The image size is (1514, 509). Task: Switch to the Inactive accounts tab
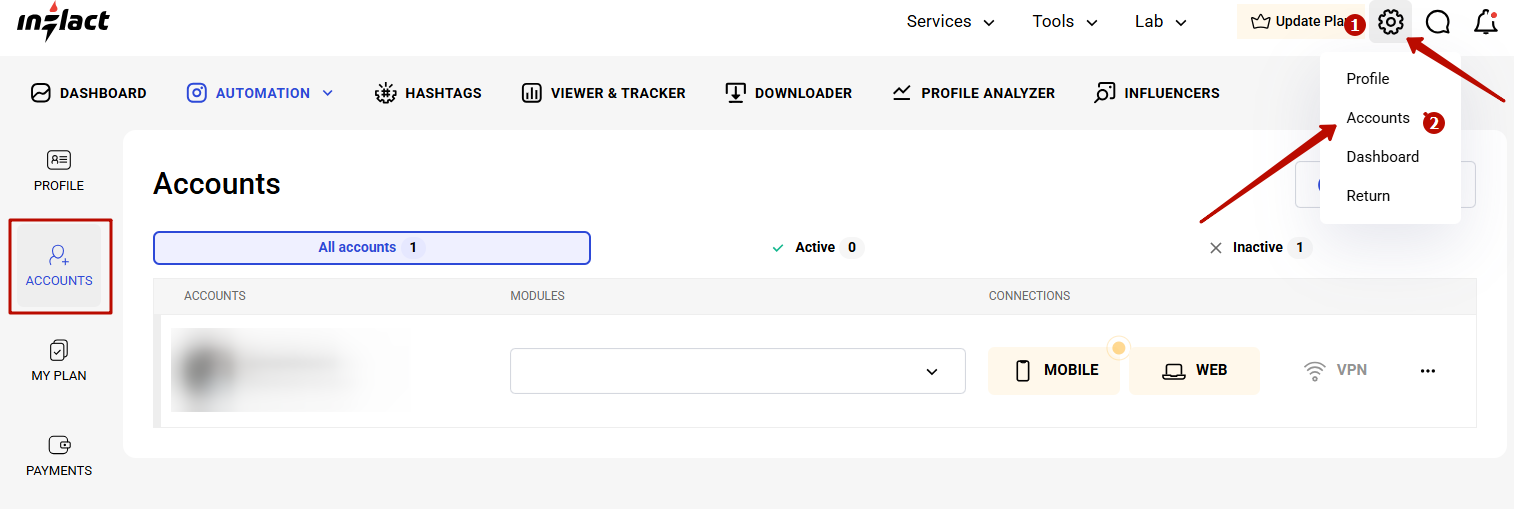click(1258, 248)
